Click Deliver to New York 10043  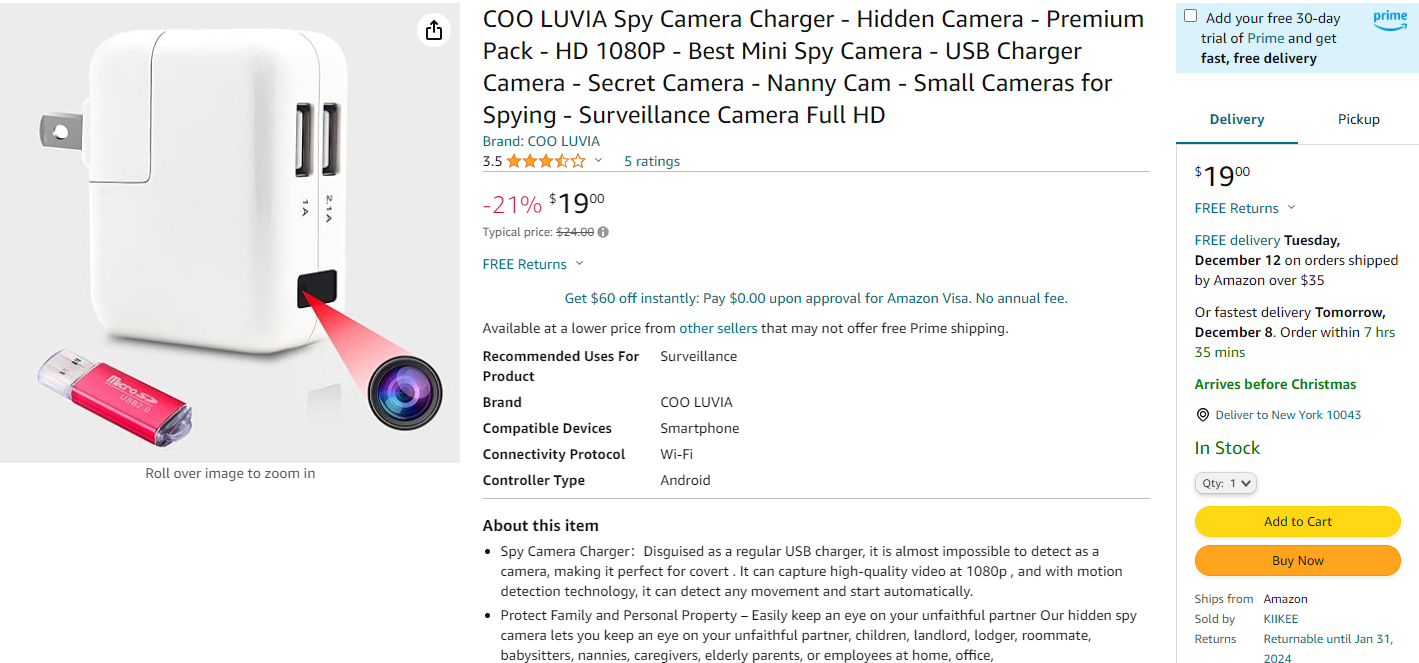(x=1287, y=415)
